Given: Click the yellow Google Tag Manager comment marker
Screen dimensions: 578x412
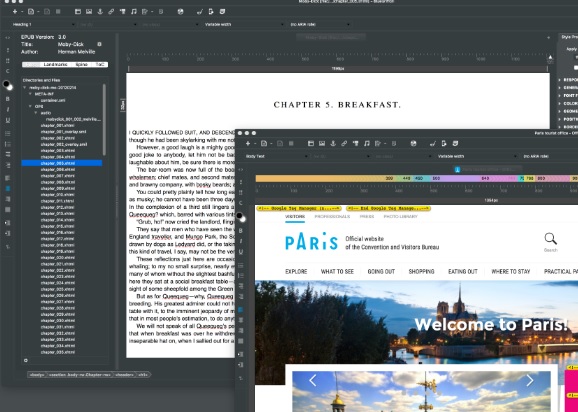Looking at the screenshot, I should pos(299,209).
